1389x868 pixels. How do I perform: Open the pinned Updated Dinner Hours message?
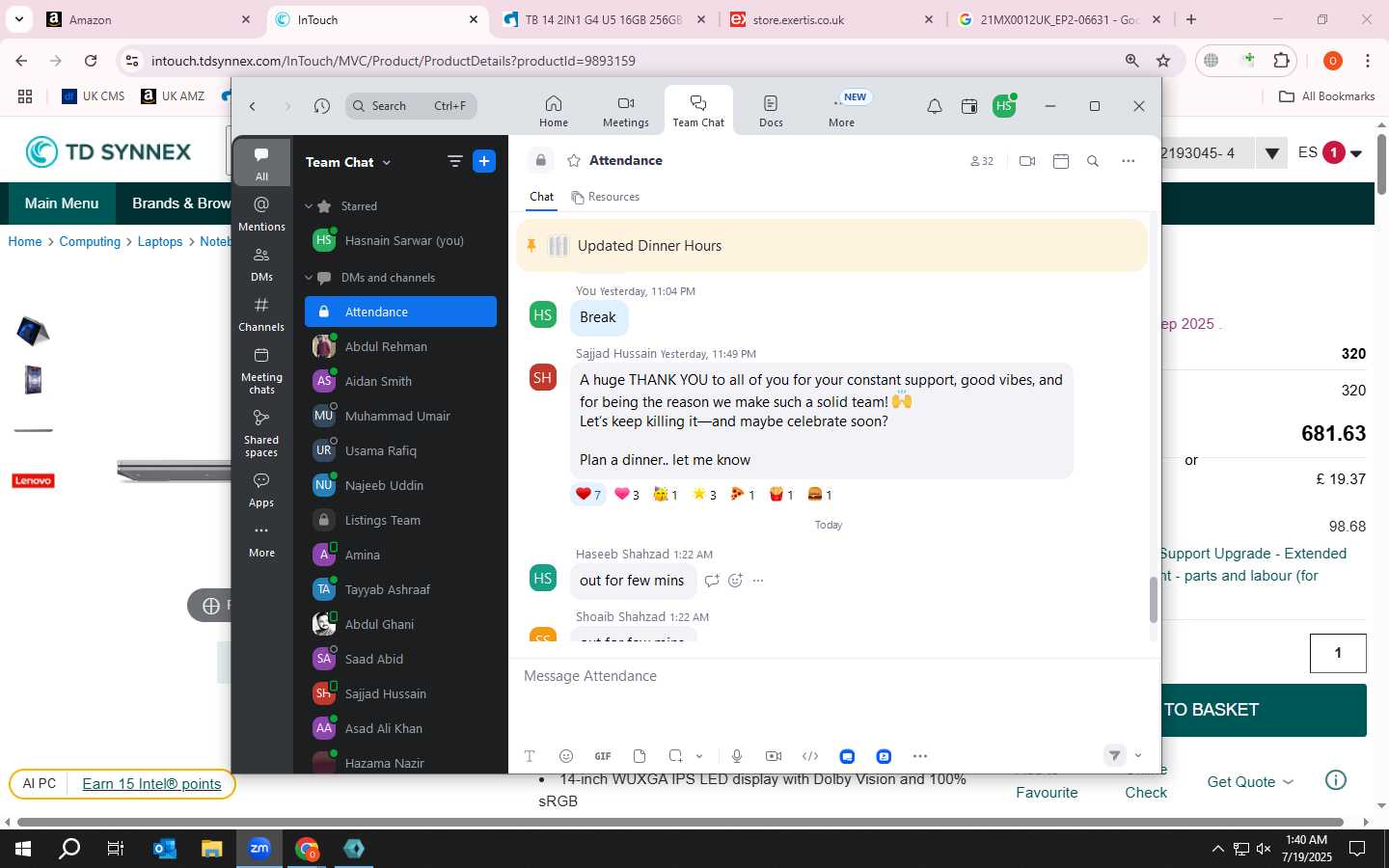pyautogui.click(x=831, y=246)
